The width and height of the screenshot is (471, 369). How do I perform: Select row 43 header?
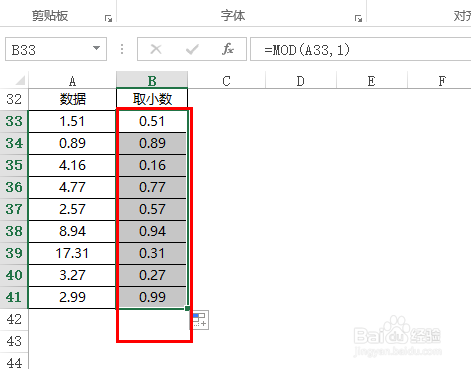14,341
